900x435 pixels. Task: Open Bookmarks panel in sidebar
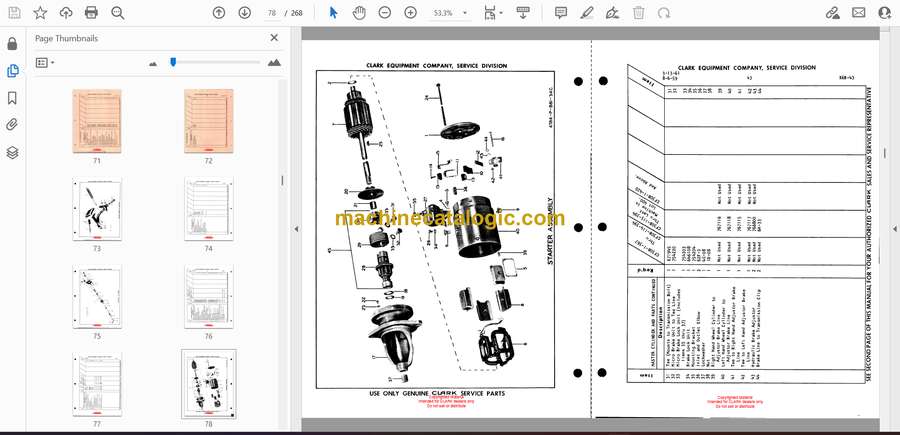tap(12, 98)
